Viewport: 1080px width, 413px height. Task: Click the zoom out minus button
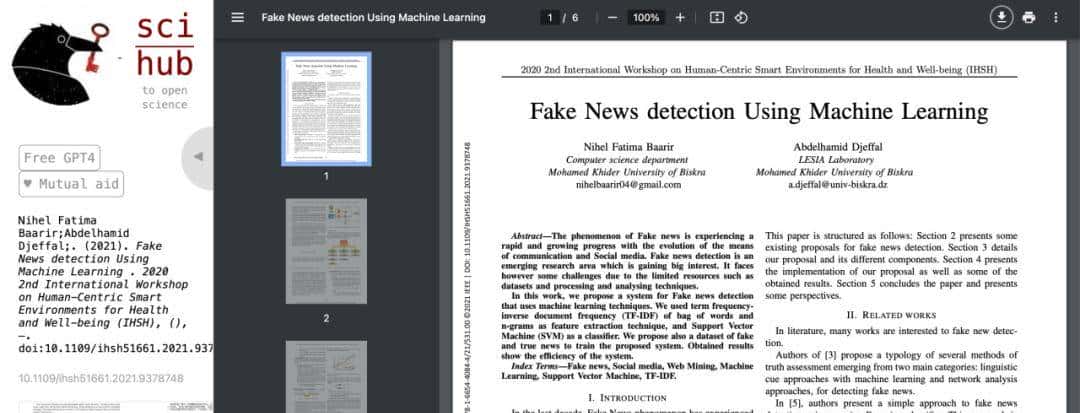point(612,18)
